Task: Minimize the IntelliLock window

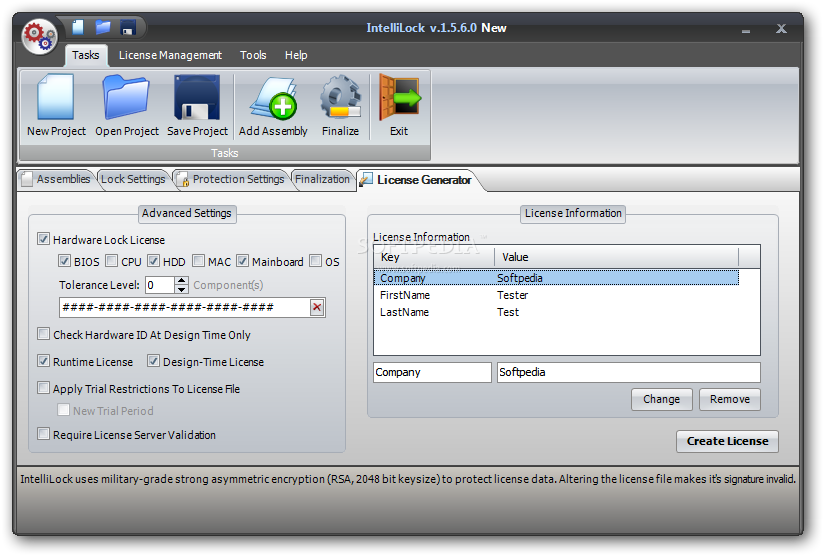Action: click(x=746, y=30)
